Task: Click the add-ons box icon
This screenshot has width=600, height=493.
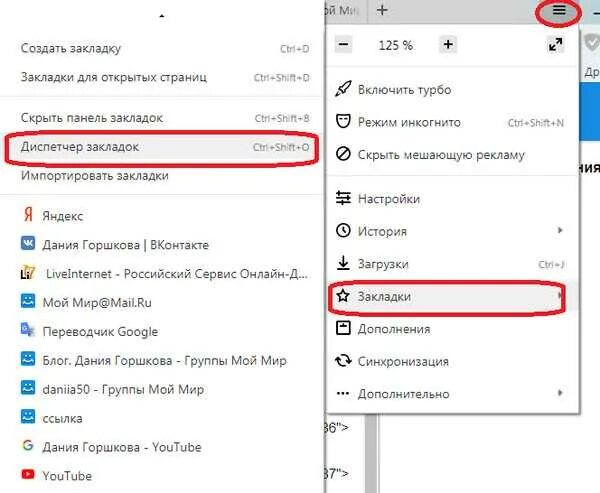Action: coord(343,328)
